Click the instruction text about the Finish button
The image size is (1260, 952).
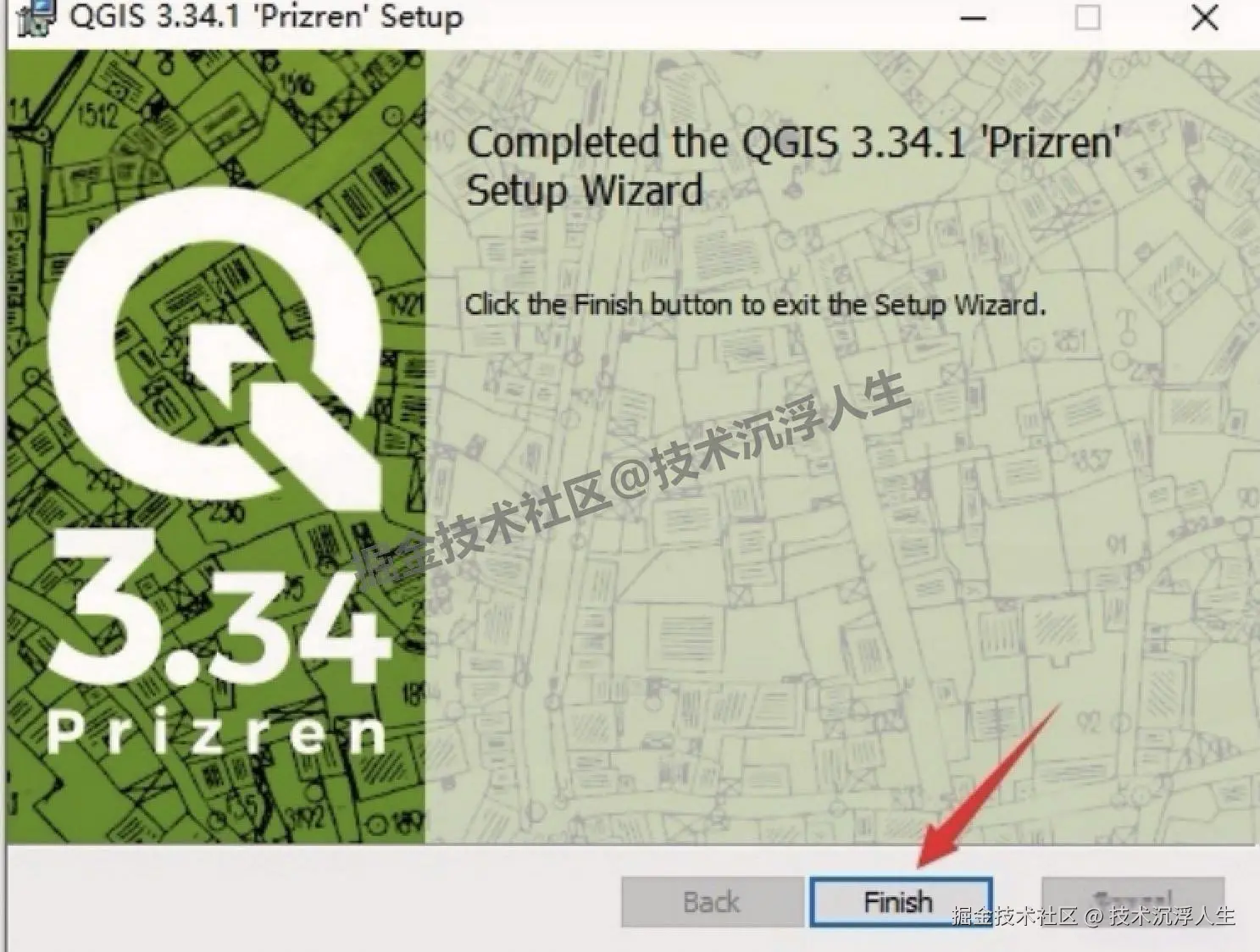tap(755, 305)
